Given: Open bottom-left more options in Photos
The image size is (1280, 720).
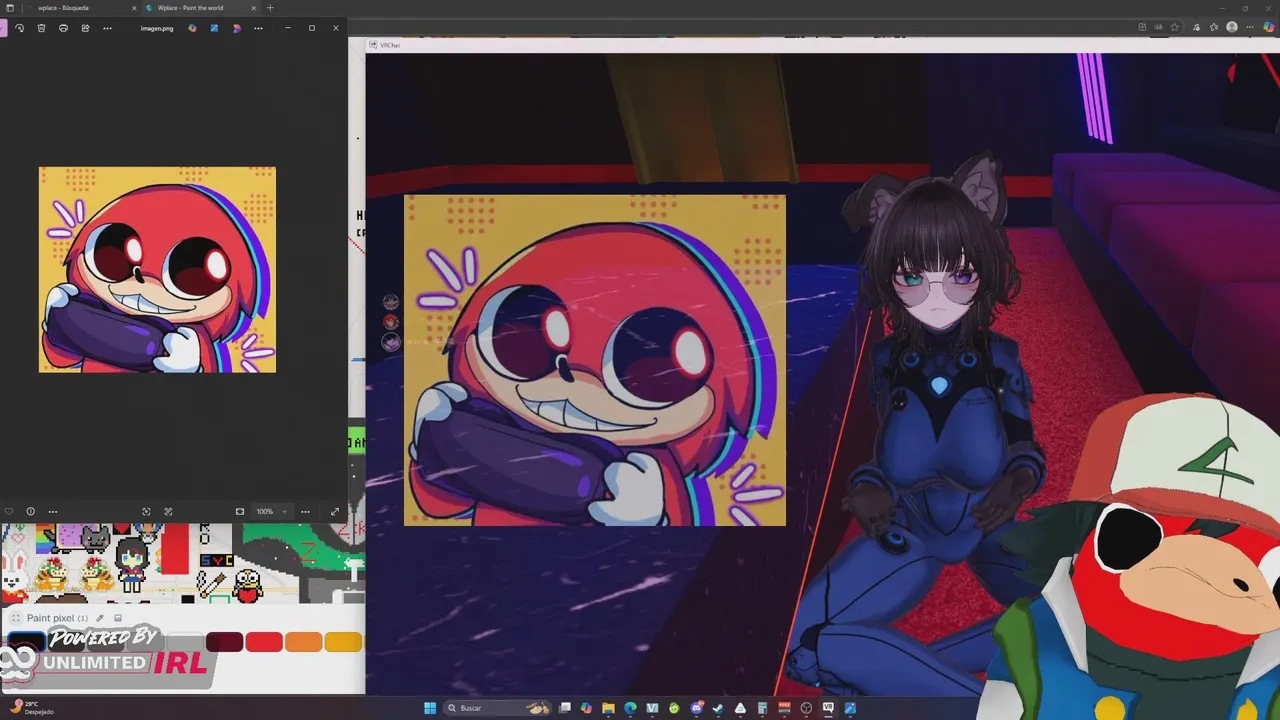Looking at the screenshot, I should point(53,511).
